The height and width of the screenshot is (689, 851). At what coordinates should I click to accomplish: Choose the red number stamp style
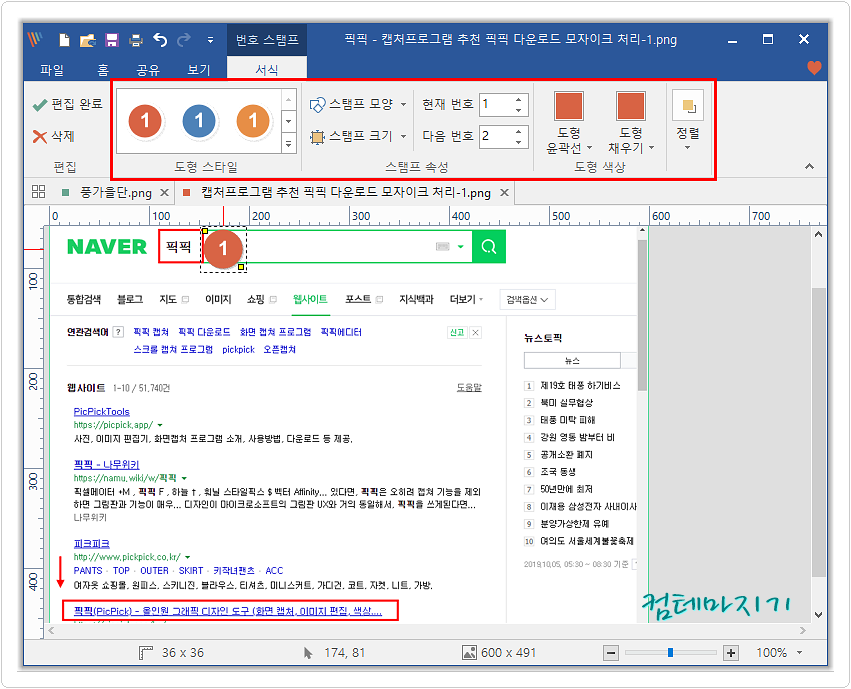[x=145, y=121]
